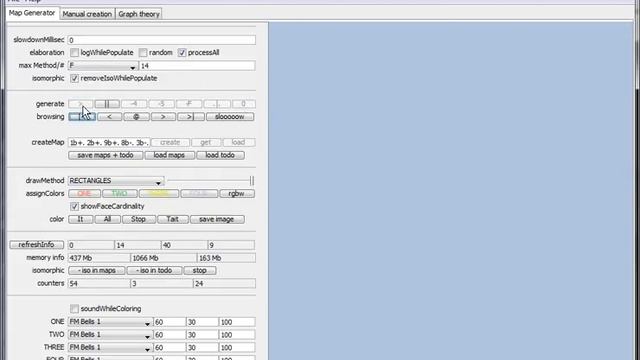Viewport: 640px width, 360px height.
Task: Click the refreshInfo field showing 40
Action: point(184,245)
